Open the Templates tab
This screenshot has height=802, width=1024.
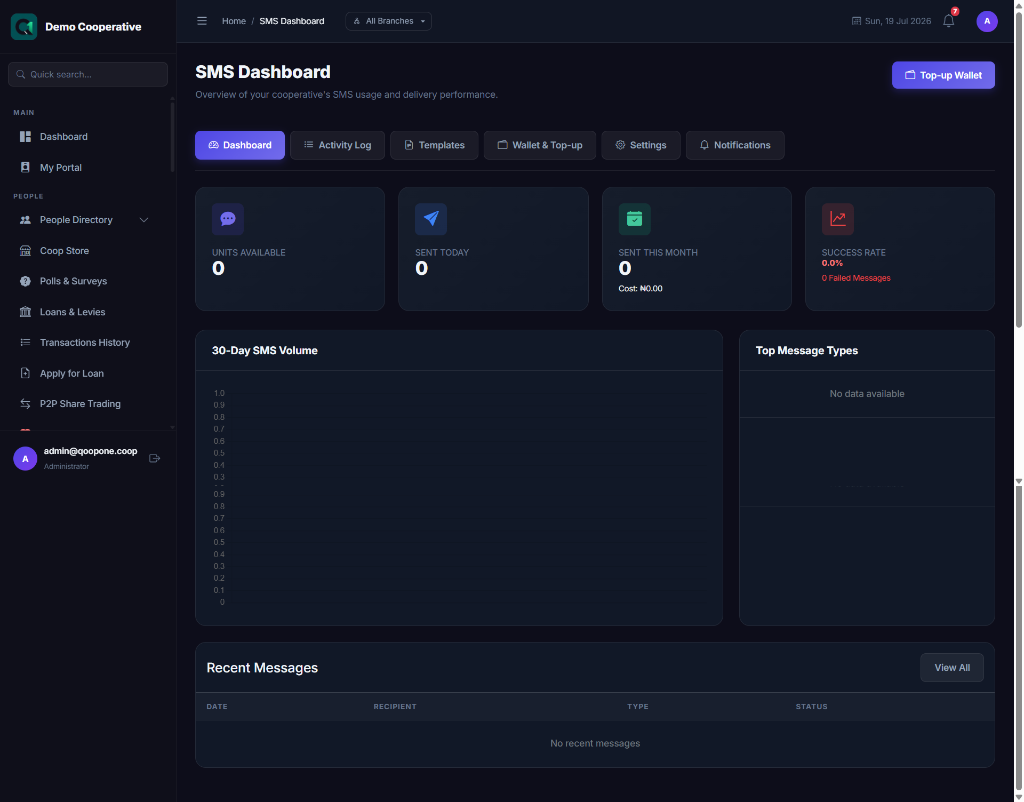(434, 145)
